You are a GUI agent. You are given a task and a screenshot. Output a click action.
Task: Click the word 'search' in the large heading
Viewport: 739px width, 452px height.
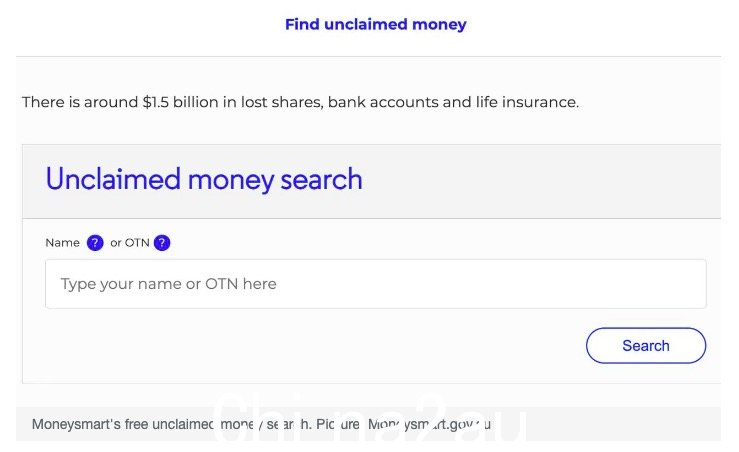point(321,179)
